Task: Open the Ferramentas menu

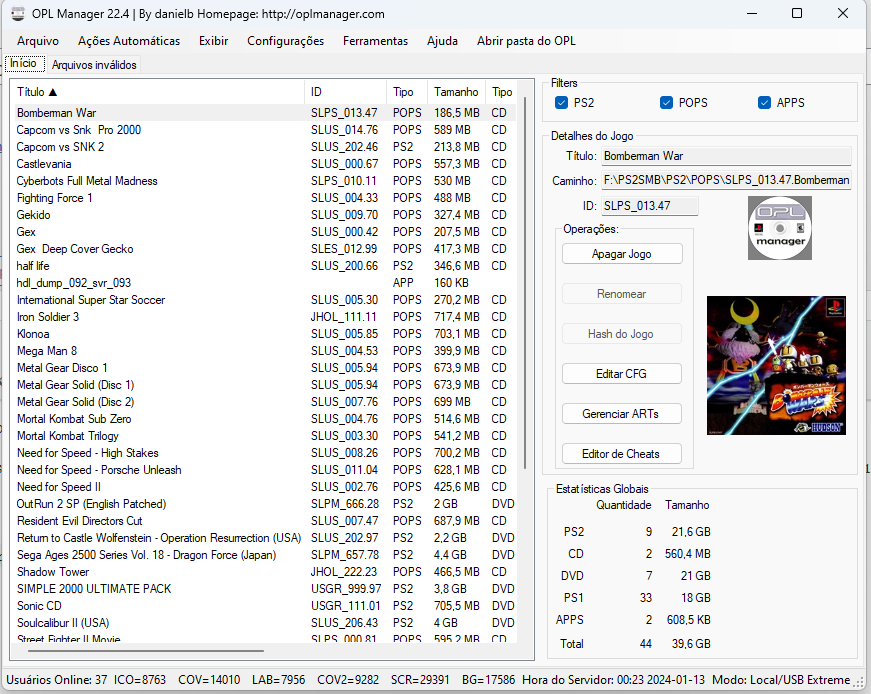Action: pos(375,41)
